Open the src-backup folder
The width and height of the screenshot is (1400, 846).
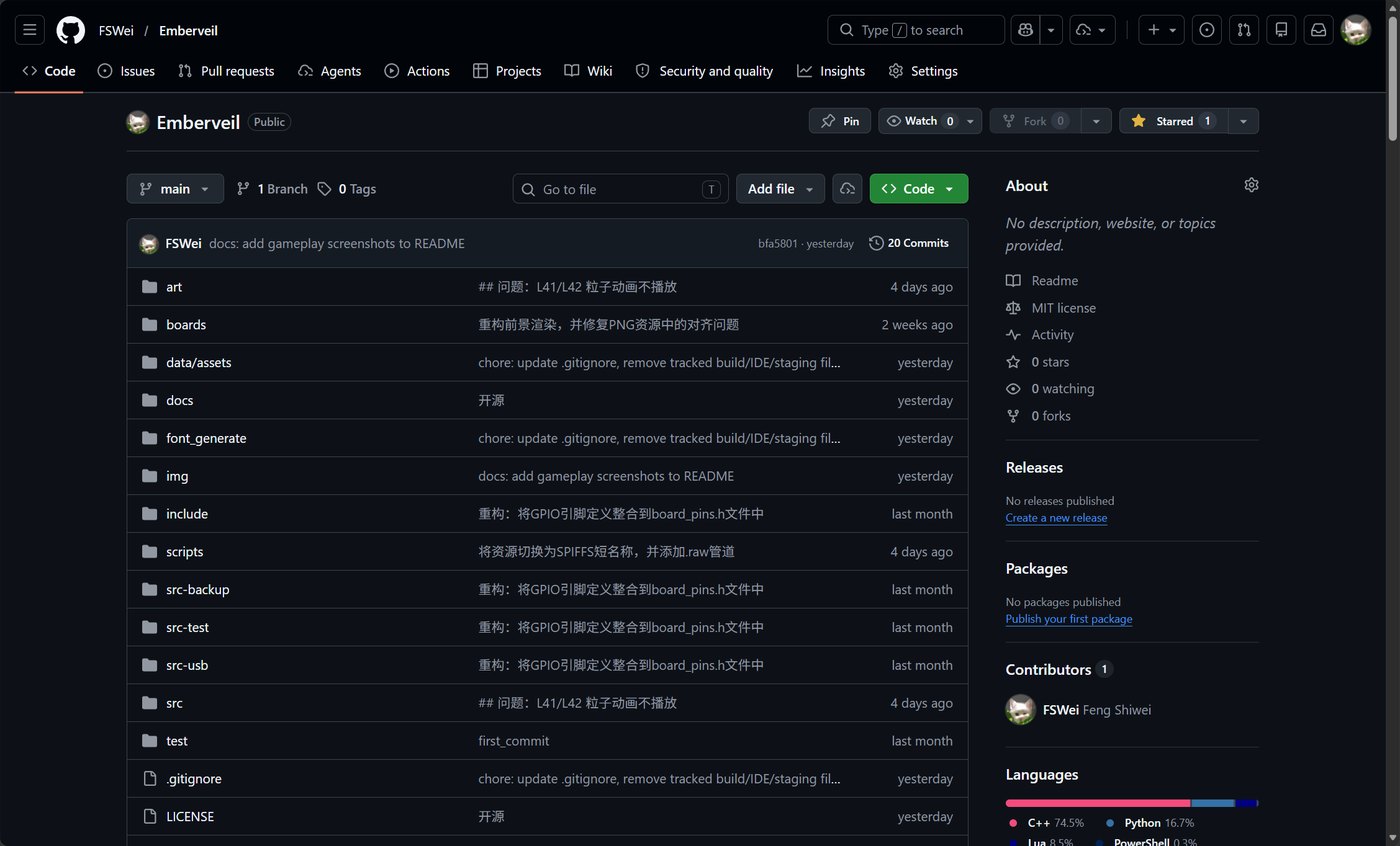198,590
